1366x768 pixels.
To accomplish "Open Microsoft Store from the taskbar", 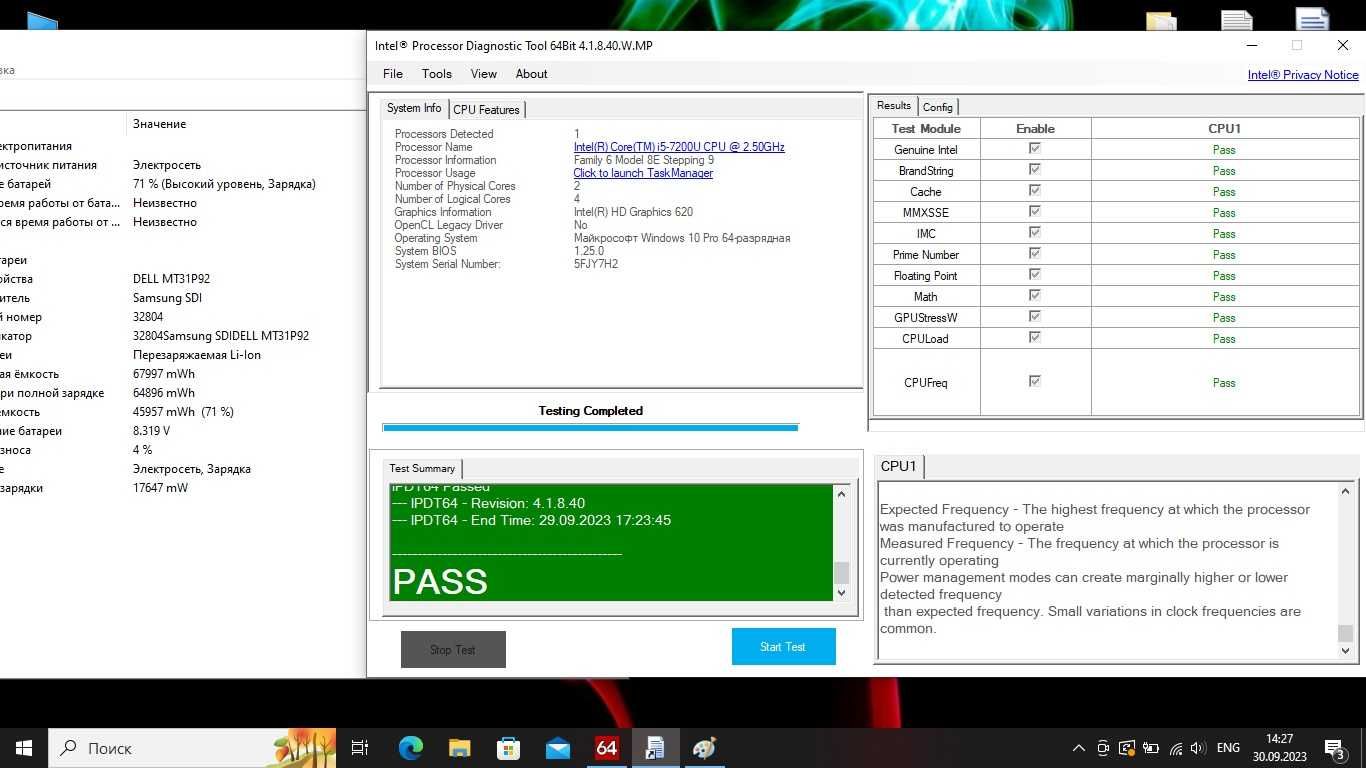I will [x=509, y=748].
